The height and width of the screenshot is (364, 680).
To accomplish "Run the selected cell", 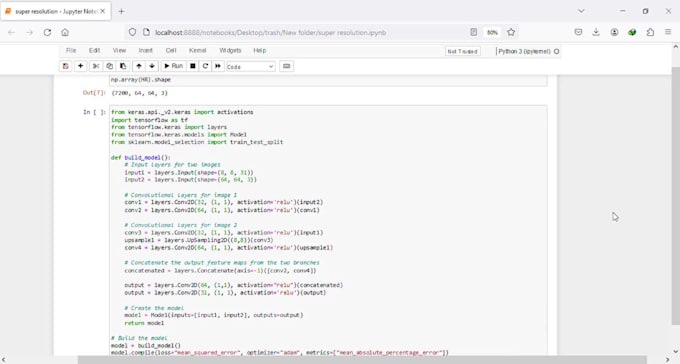I will click(173, 66).
